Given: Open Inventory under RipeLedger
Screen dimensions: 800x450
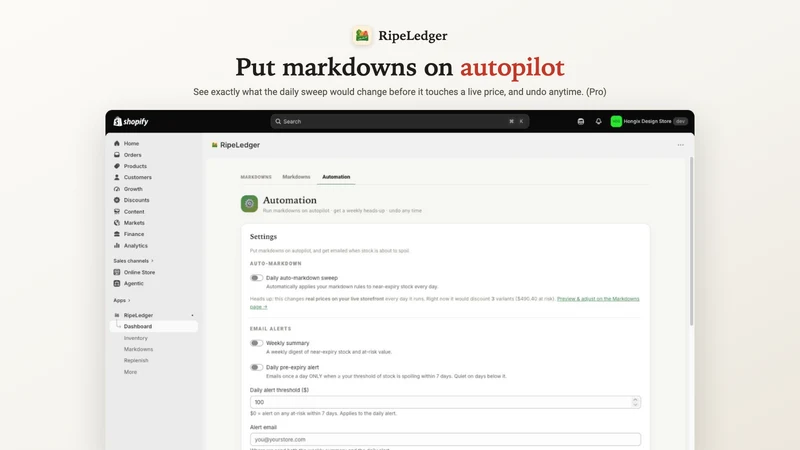Looking at the screenshot, I should [136, 338].
